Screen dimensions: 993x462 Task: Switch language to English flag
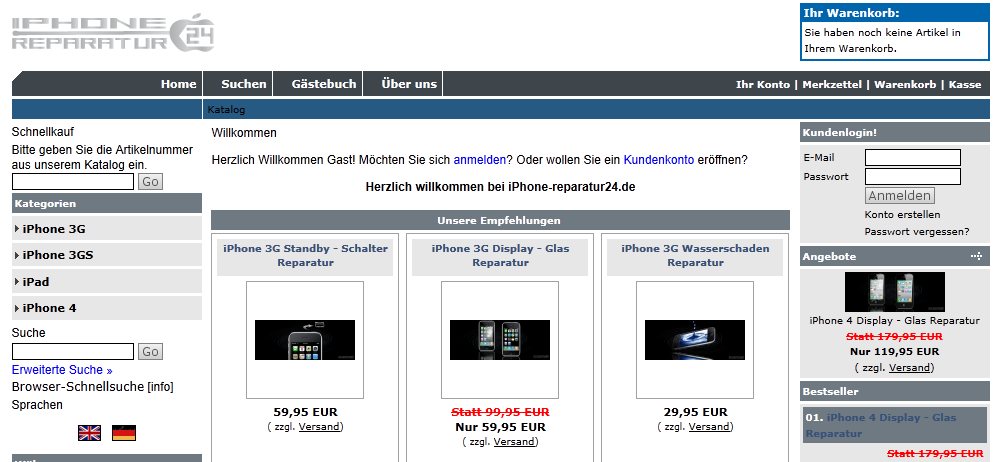(89, 433)
